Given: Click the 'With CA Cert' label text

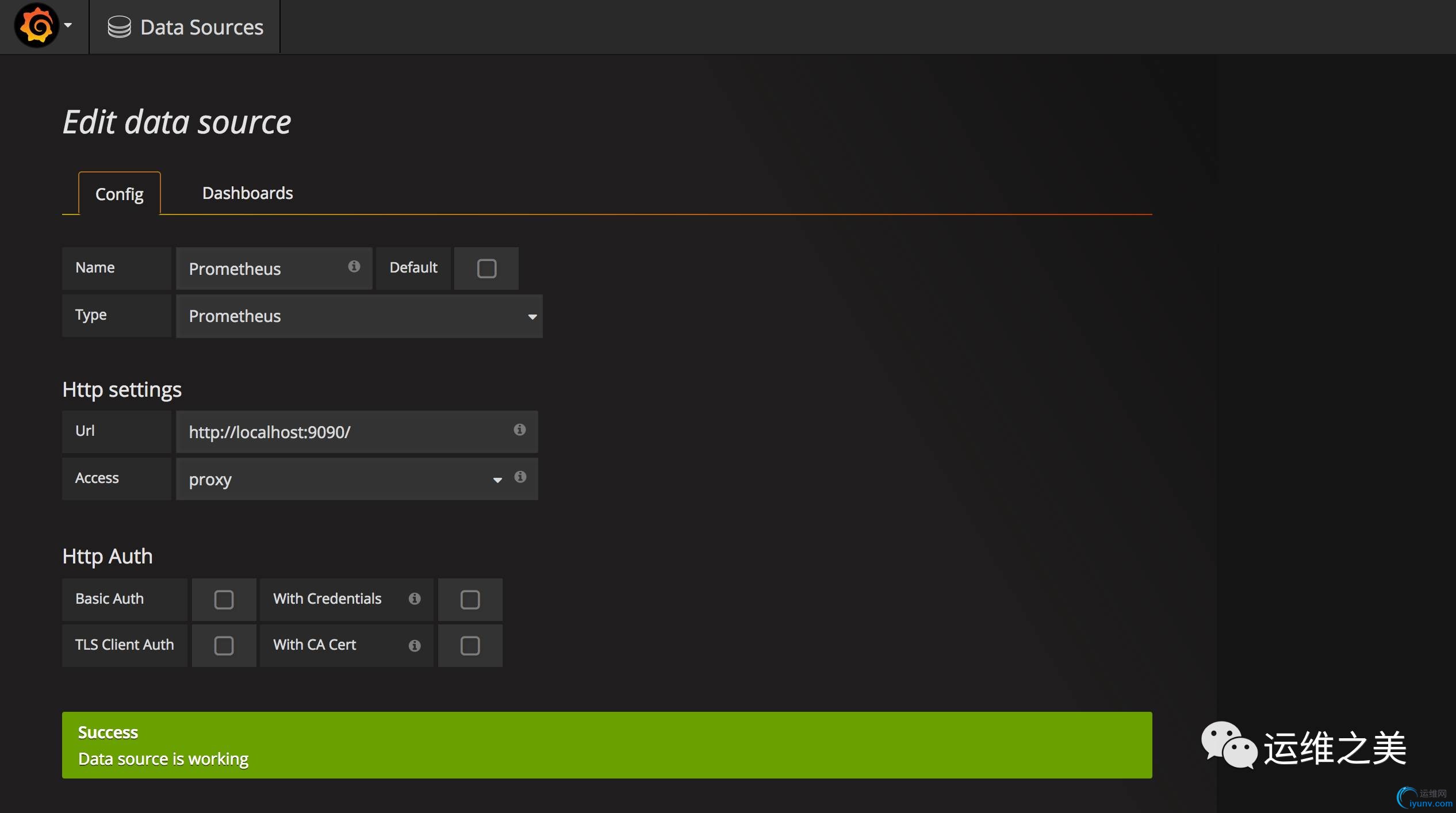Looking at the screenshot, I should coord(315,645).
